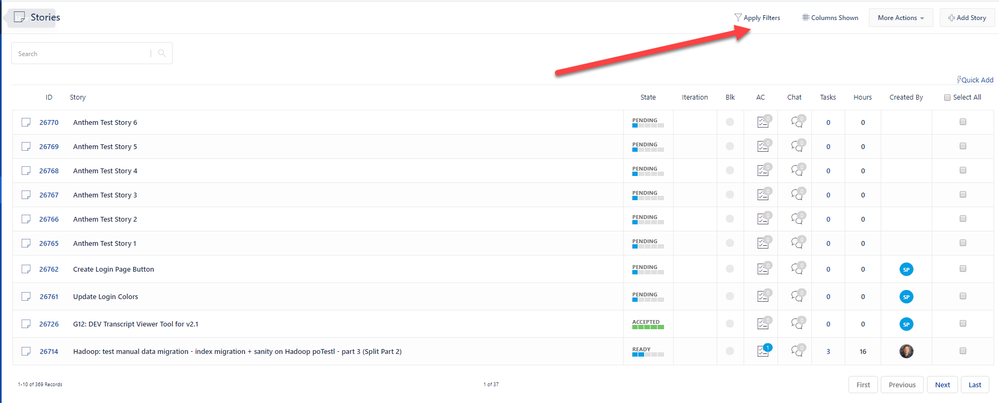
Task: Click the search magnifier icon
Action: [x=162, y=54]
